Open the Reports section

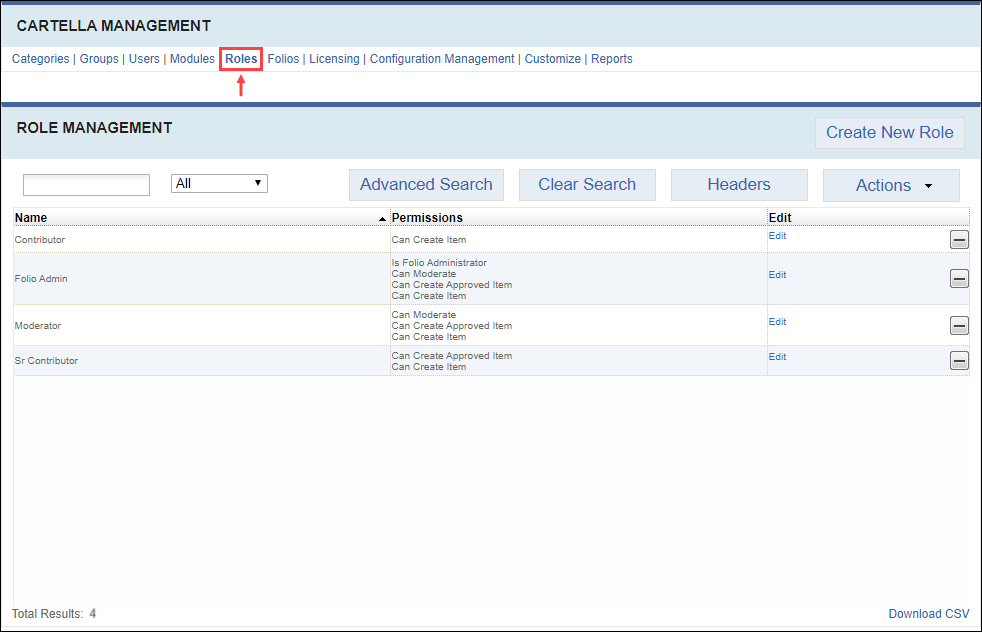coord(611,59)
